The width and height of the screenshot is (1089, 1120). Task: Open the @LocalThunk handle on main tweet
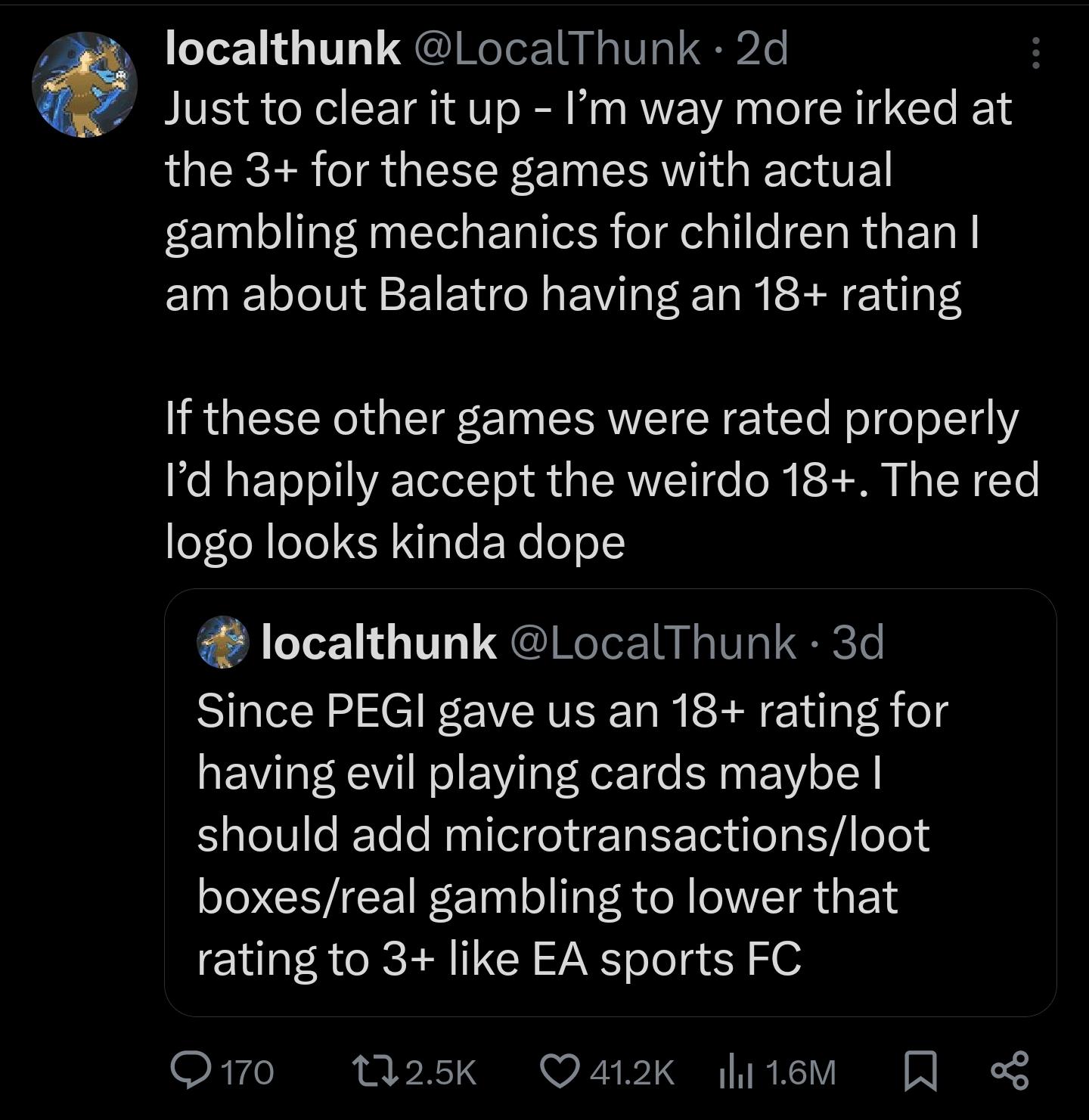[556, 48]
